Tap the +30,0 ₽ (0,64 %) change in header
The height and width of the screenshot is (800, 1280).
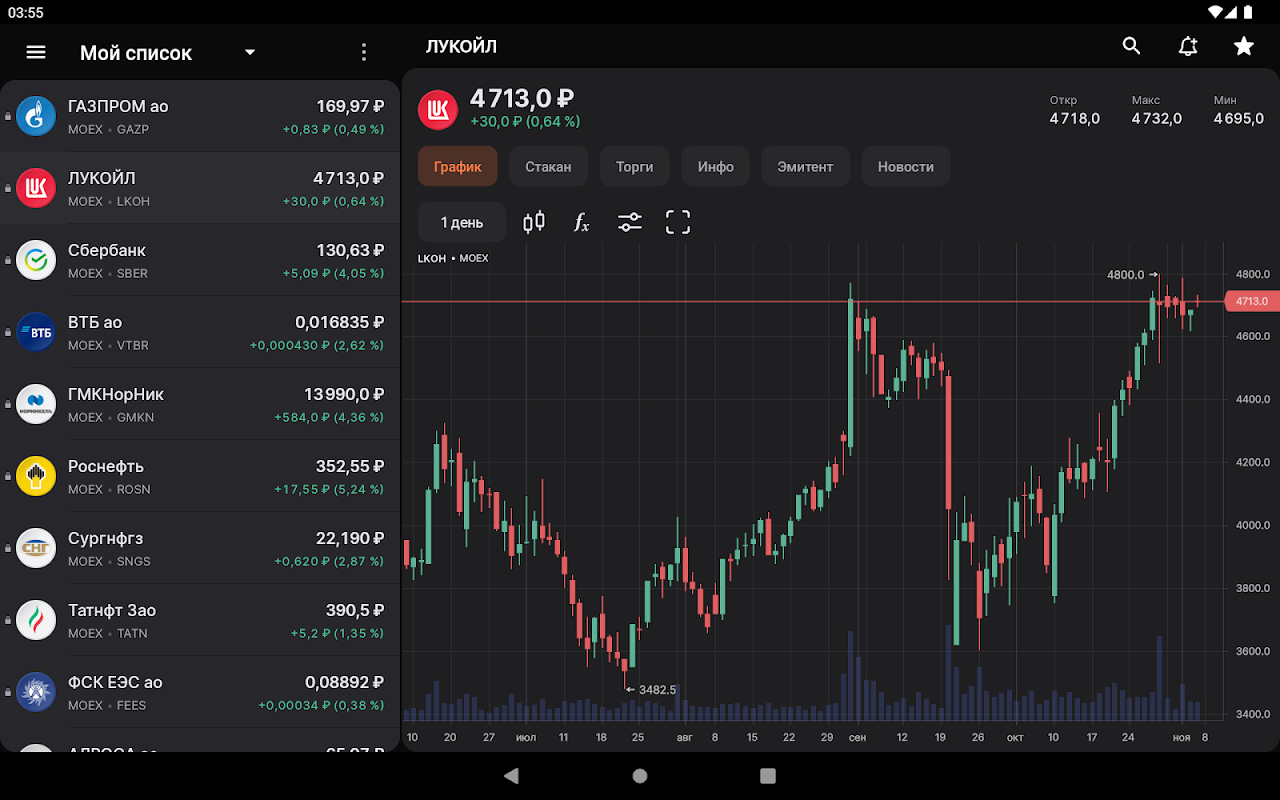(525, 121)
